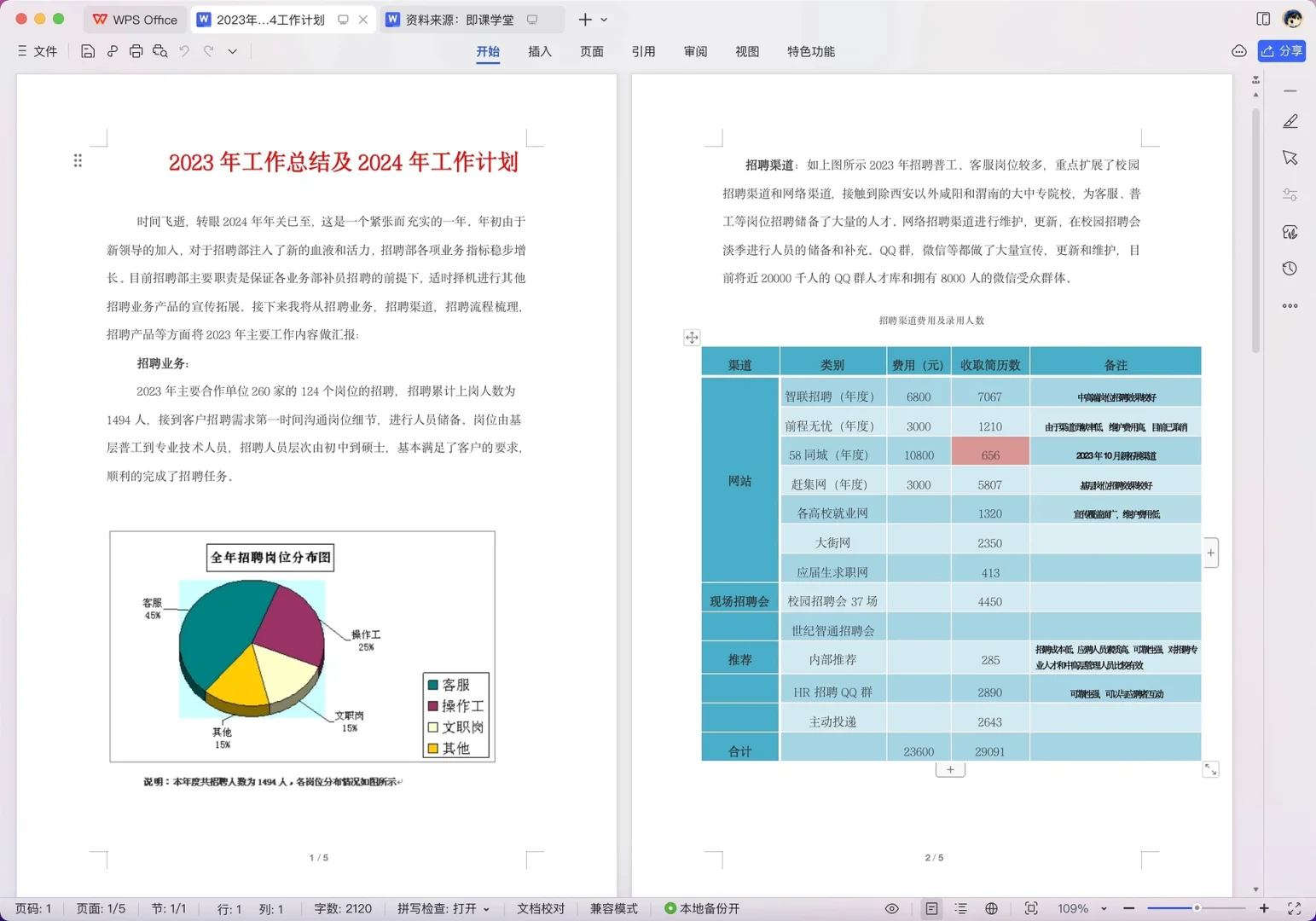Click the fit-to-page zoom icon
The width and height of the screenshot is (1316, 921).
tap(1031, 909)
